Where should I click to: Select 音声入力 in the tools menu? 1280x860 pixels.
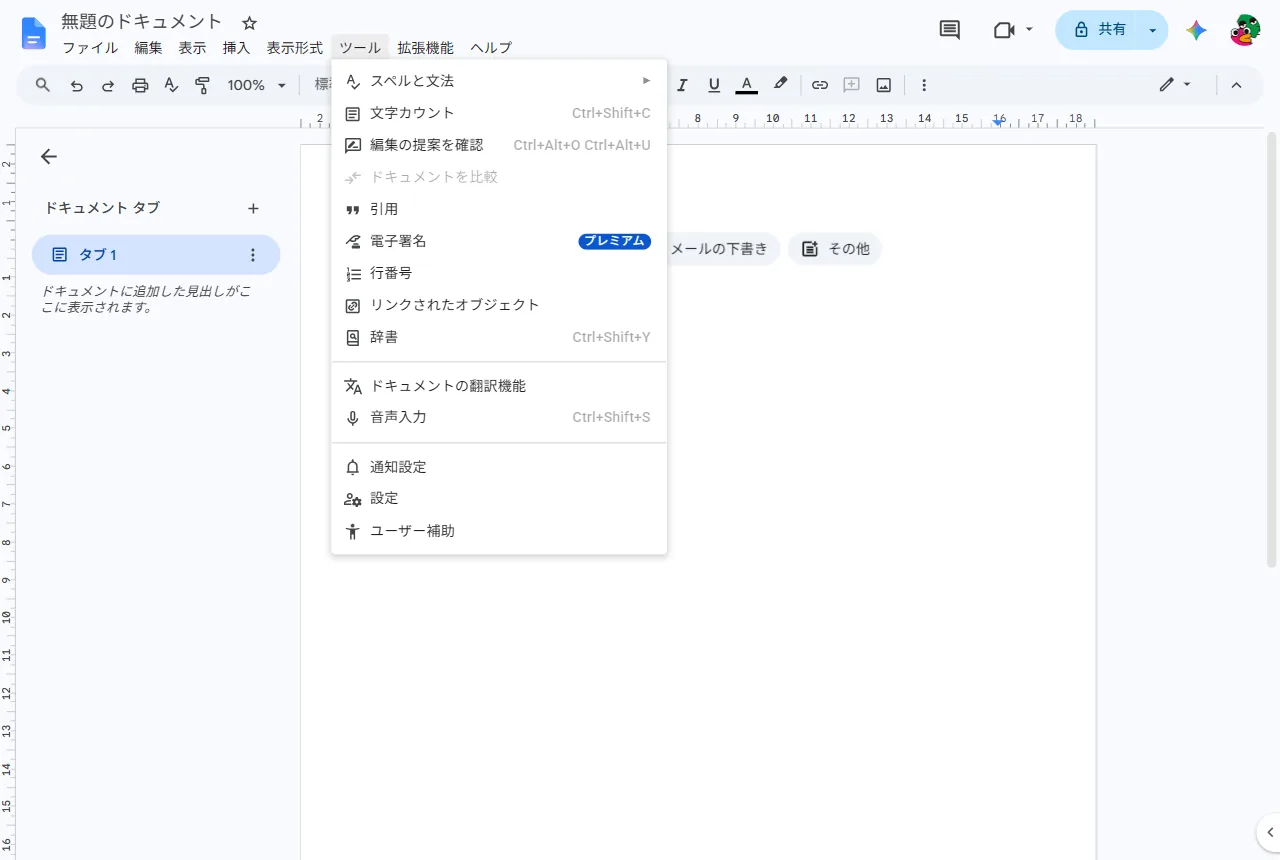(x=499, y=417)
